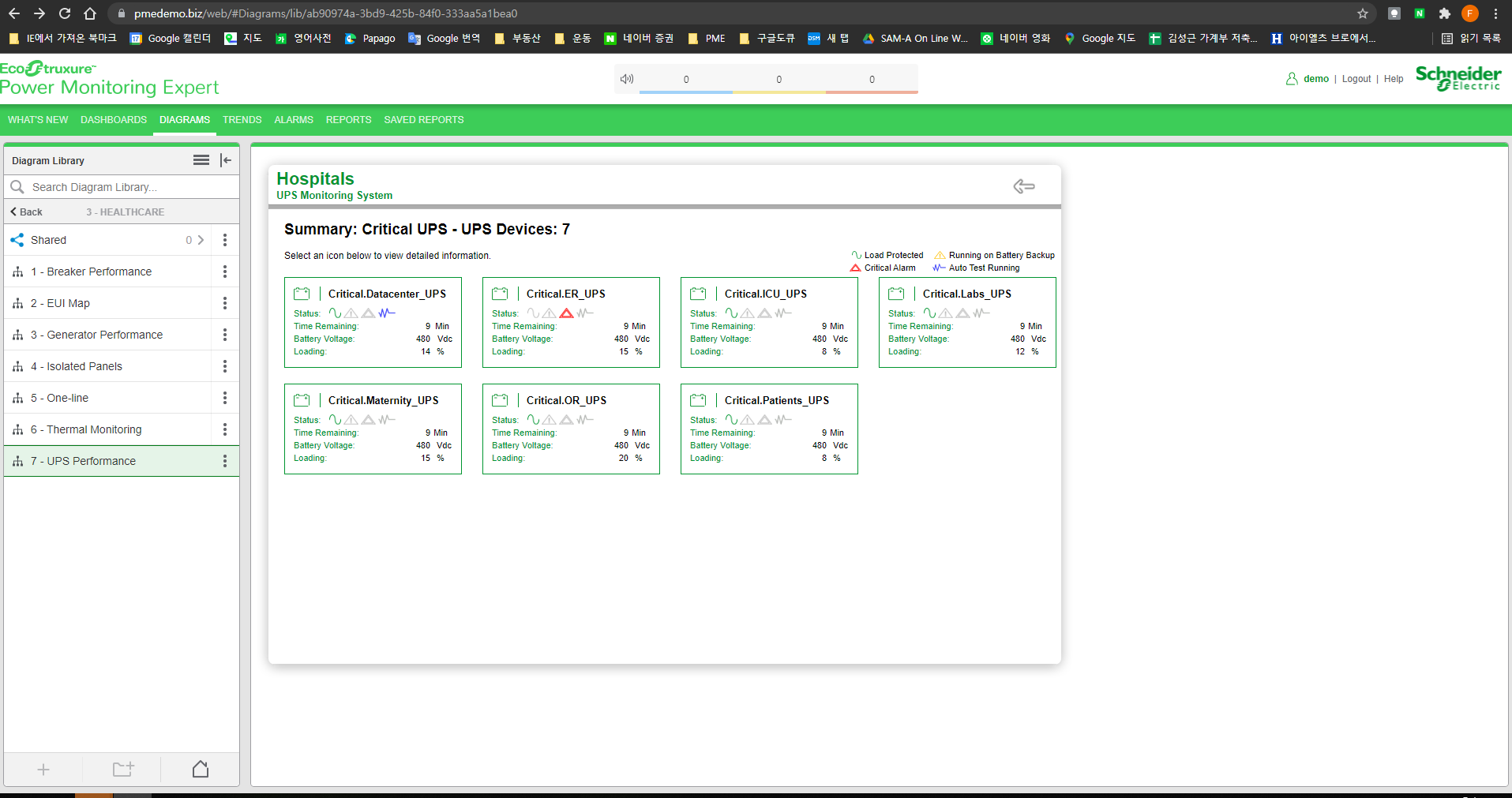
Task: Open SAVED REPORTS tab
Action: (x=424, y=120)
